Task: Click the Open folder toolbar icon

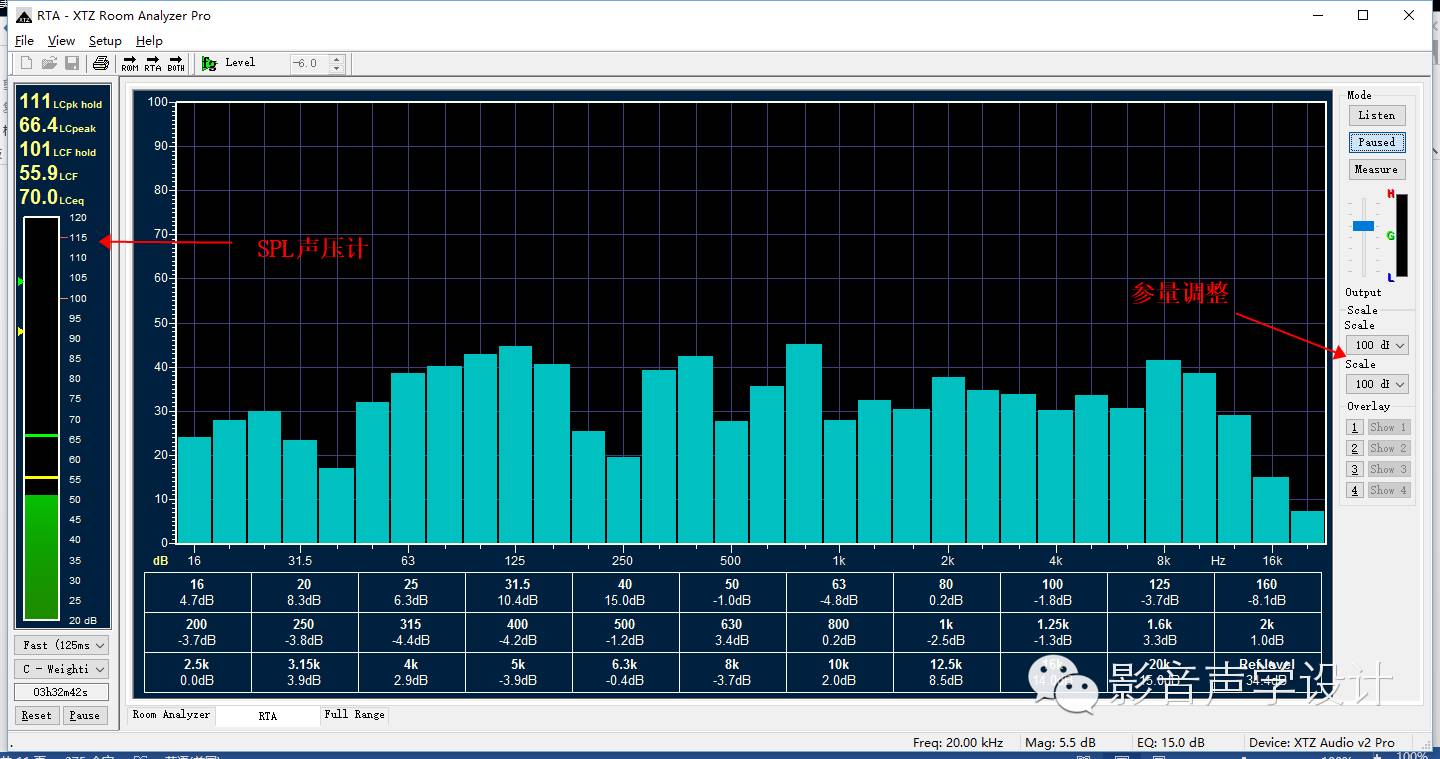Action: pyautogui.click(x=49, y=63)
